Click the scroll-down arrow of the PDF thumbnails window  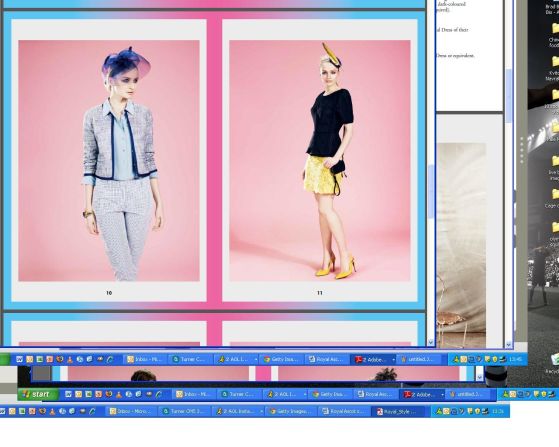(431, 342)
